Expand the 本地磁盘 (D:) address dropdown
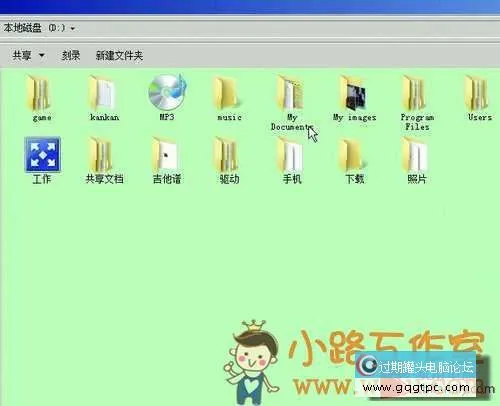The height and width of the screenshot is (406, 500). (x=72, y=28)
